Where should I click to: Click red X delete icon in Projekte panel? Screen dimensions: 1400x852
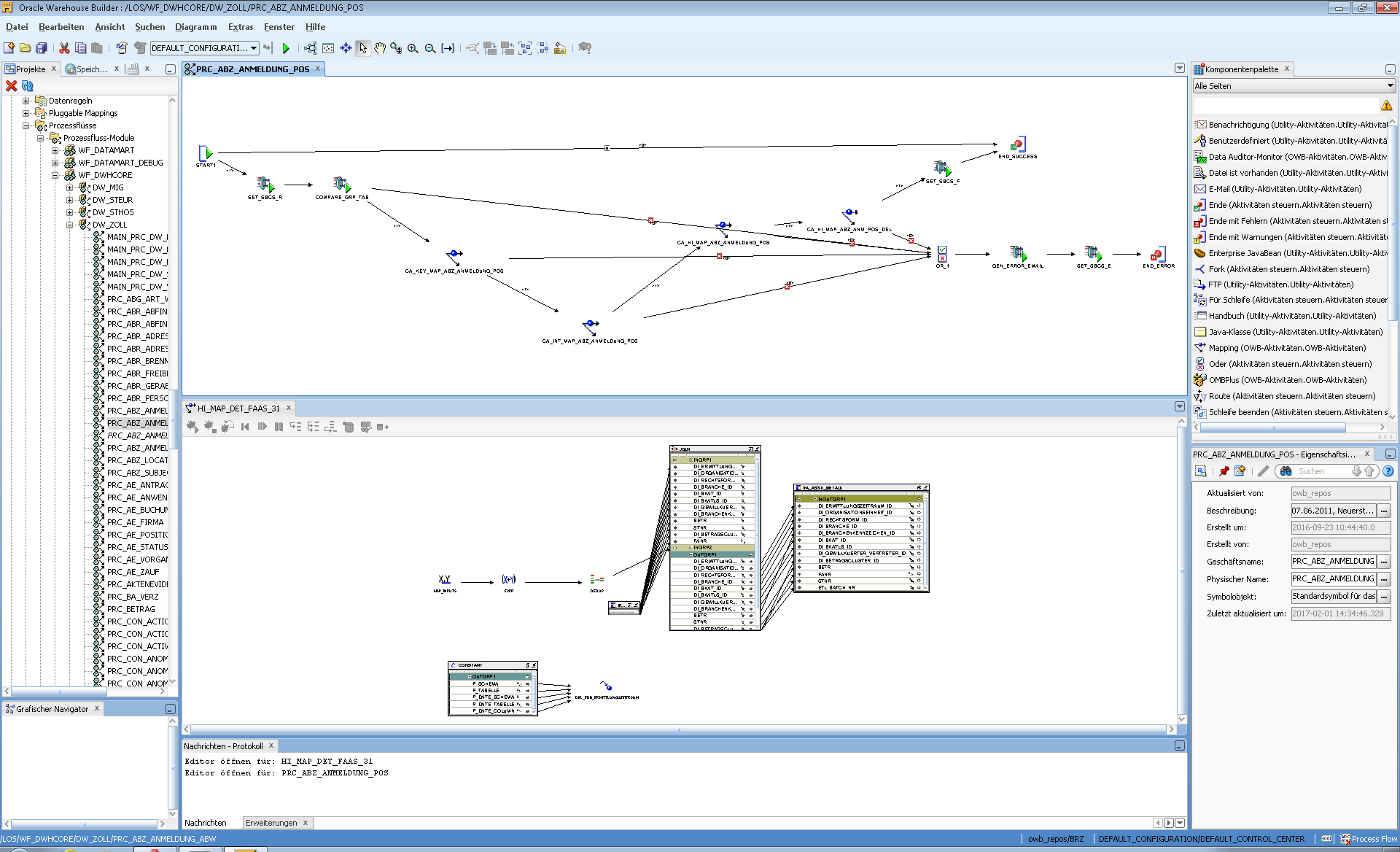[x=11, y=85]
